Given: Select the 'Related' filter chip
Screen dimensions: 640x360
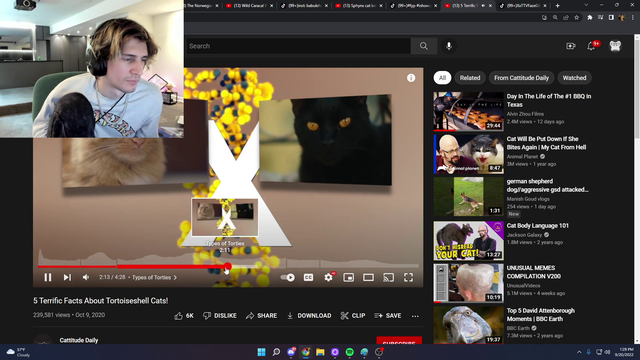Looking at the screenshot, I should [470, 78].
